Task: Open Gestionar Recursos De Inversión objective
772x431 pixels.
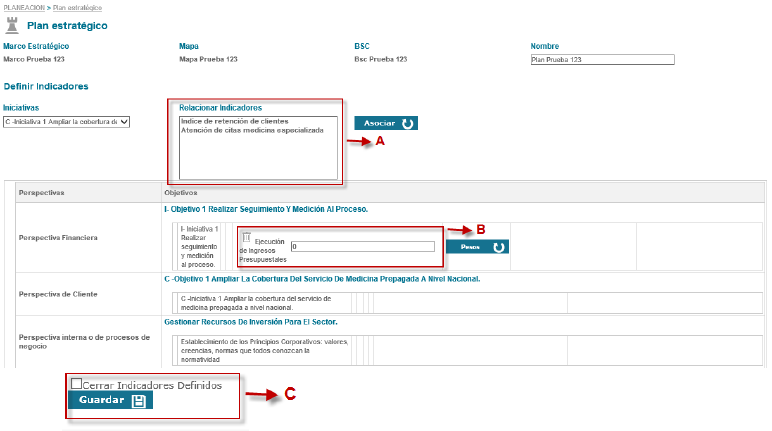Action: 250,322
